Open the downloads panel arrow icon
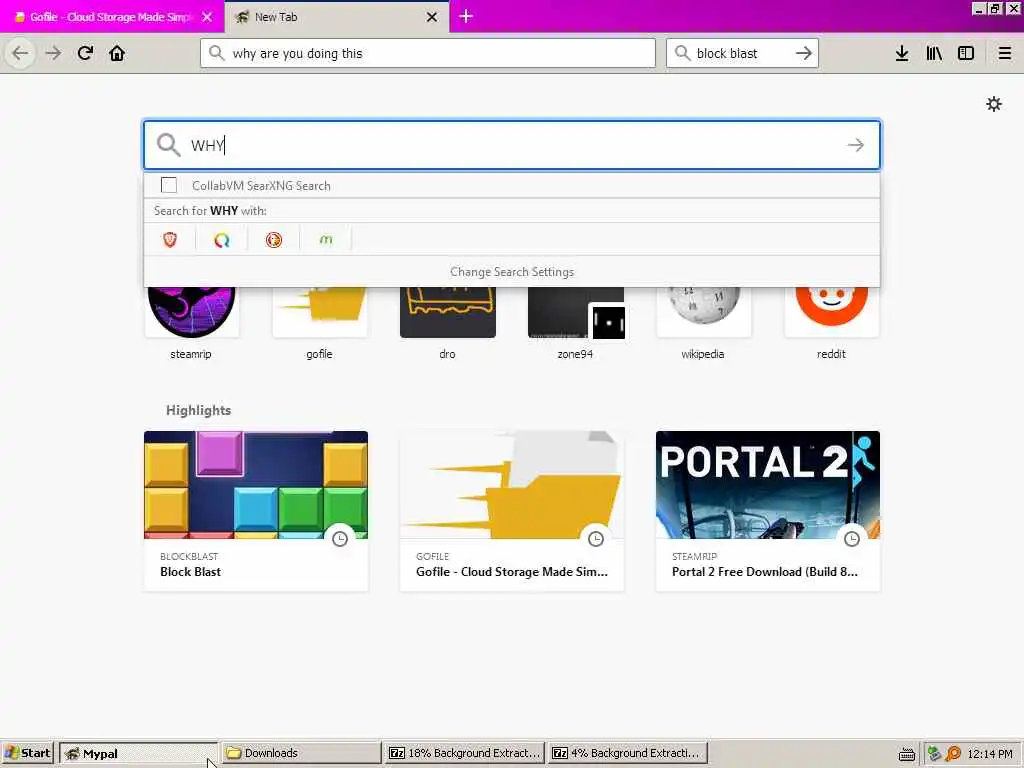Viewport: 1024px width, 768px height. pyautogui.click(x=902, y=53)
